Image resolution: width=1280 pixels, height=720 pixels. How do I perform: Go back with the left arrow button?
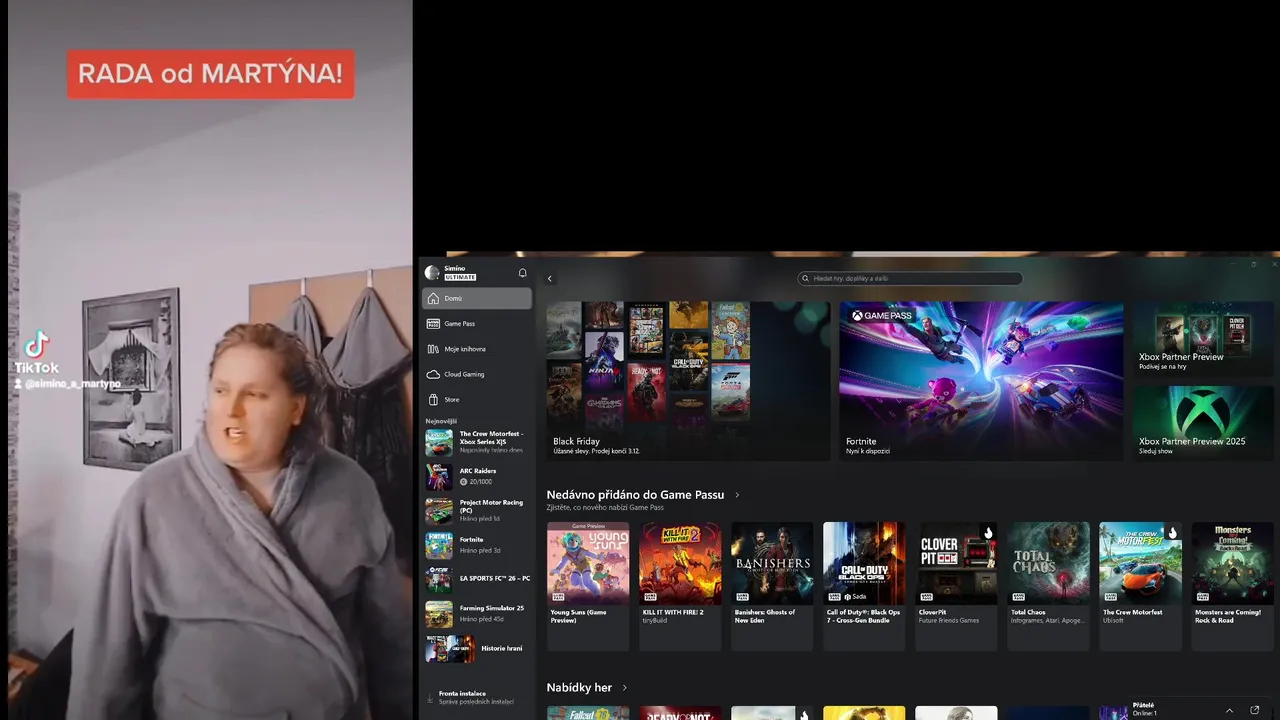[549, 279]
